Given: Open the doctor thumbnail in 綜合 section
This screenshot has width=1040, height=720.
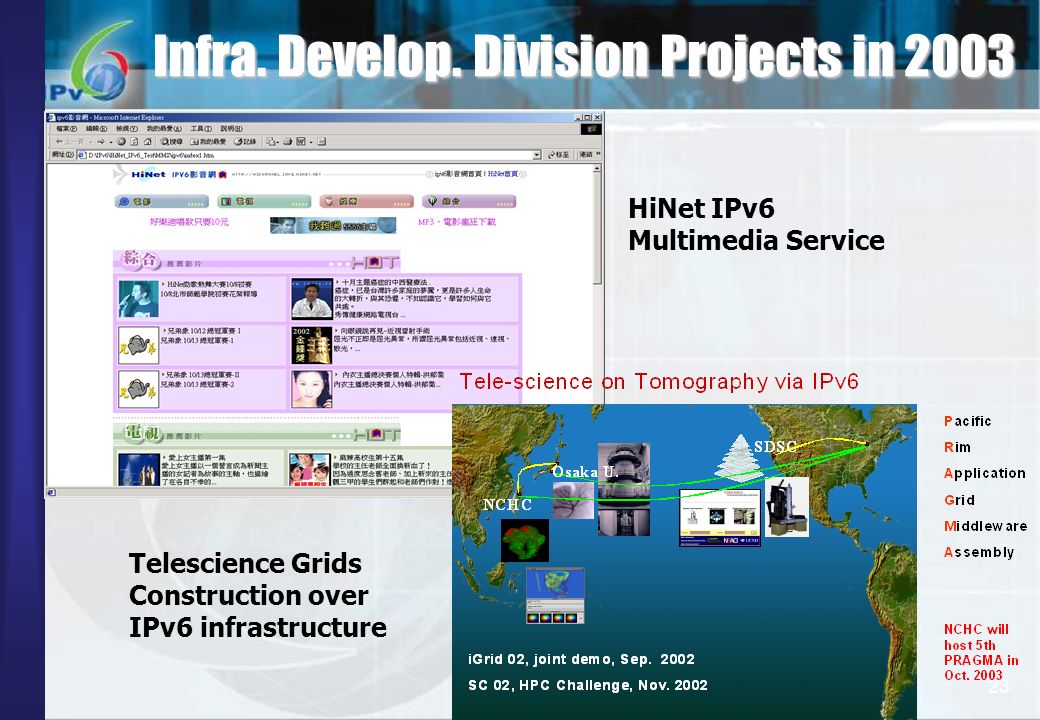Looking at the screenshot, I should [312, 299].
